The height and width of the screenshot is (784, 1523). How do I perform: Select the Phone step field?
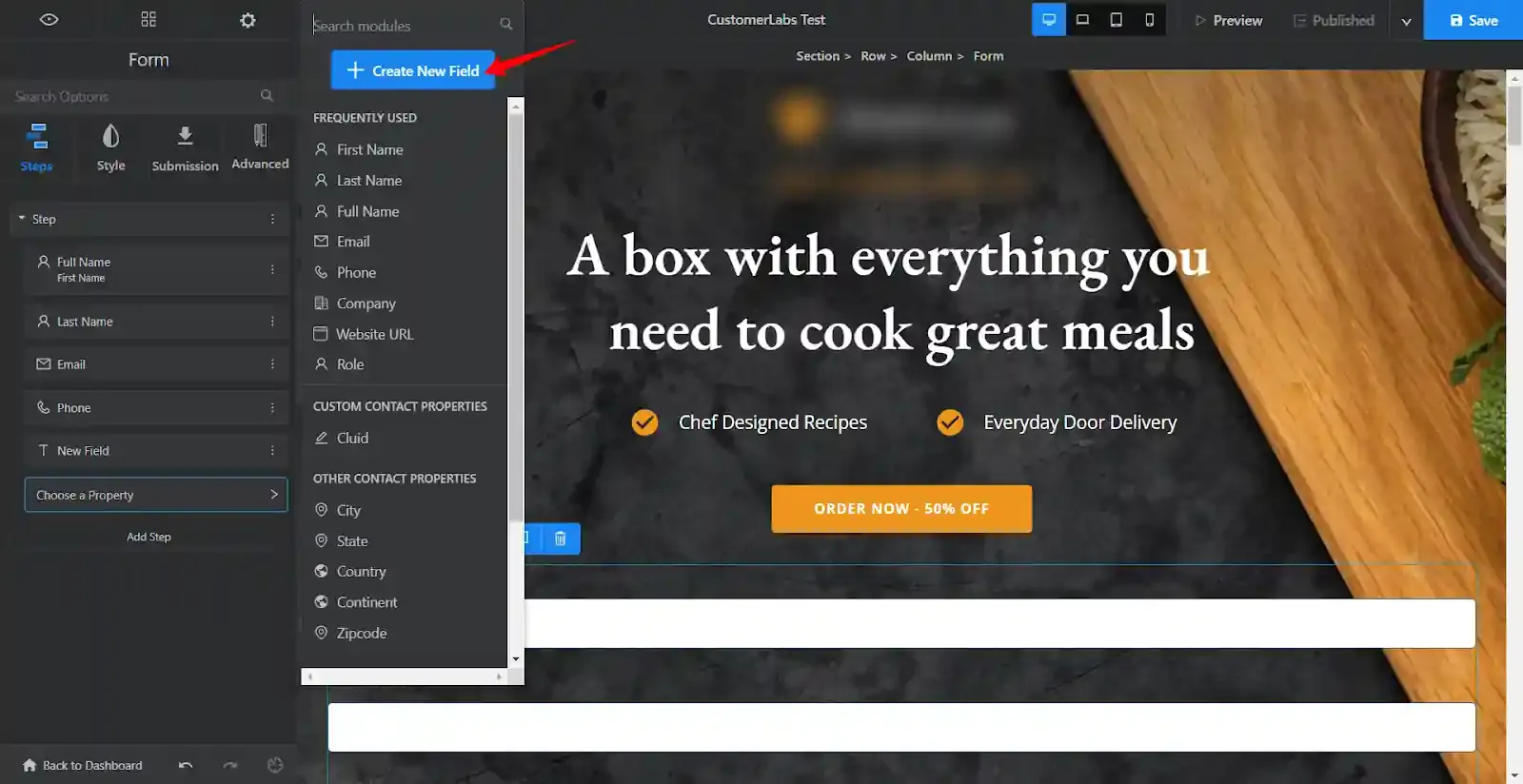156,407
